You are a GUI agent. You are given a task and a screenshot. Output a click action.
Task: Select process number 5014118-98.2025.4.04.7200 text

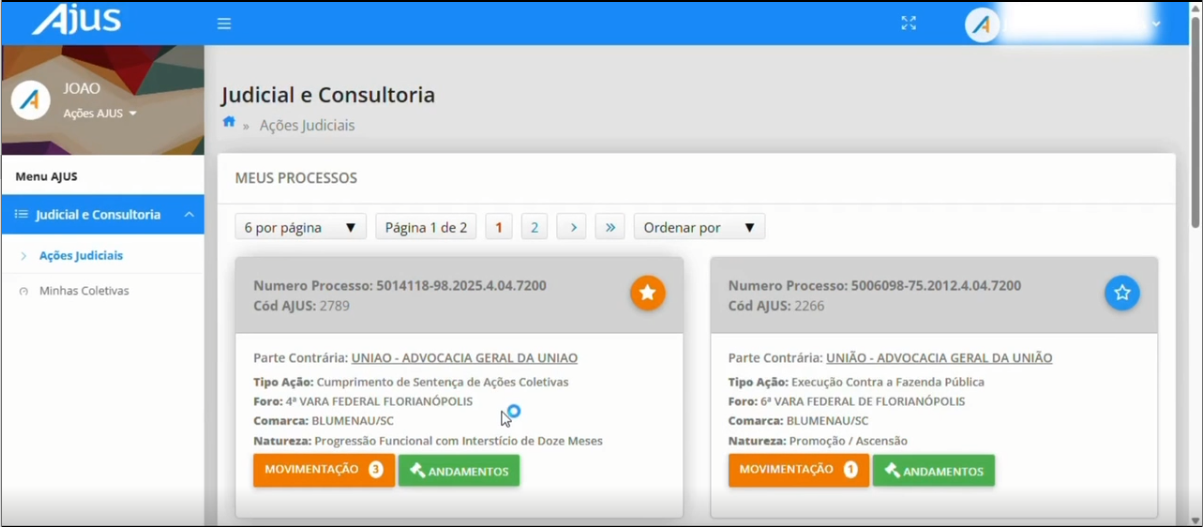pos(461,286)
